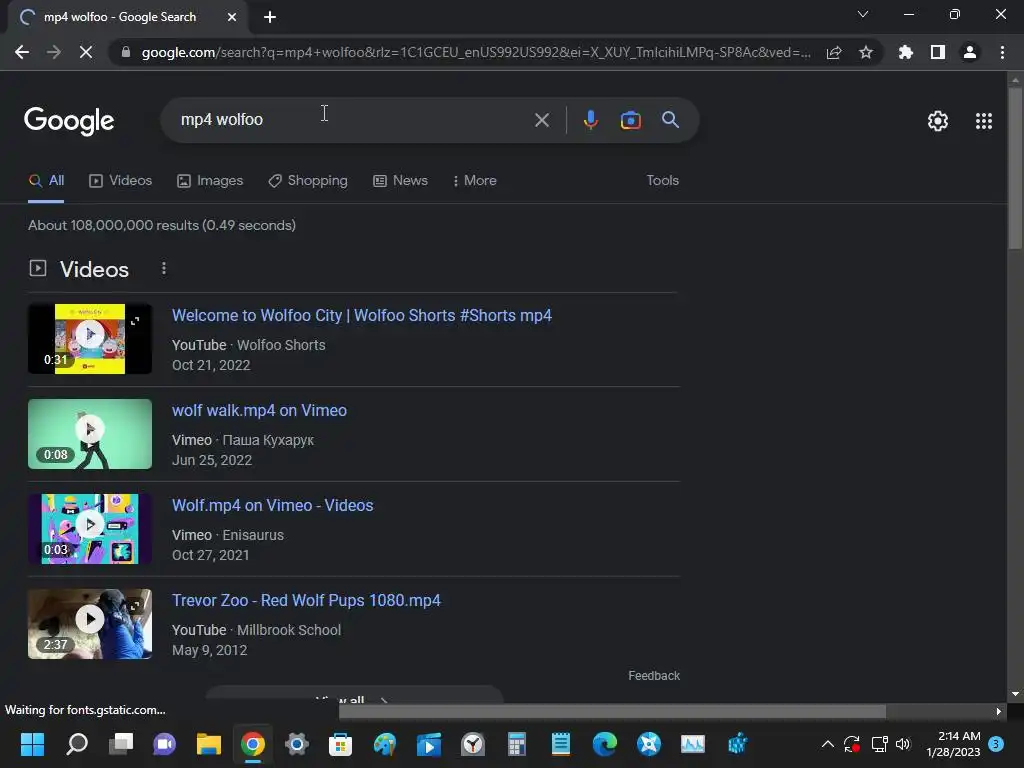
Task: Search by image camera icon
Action: coord(630,120)
